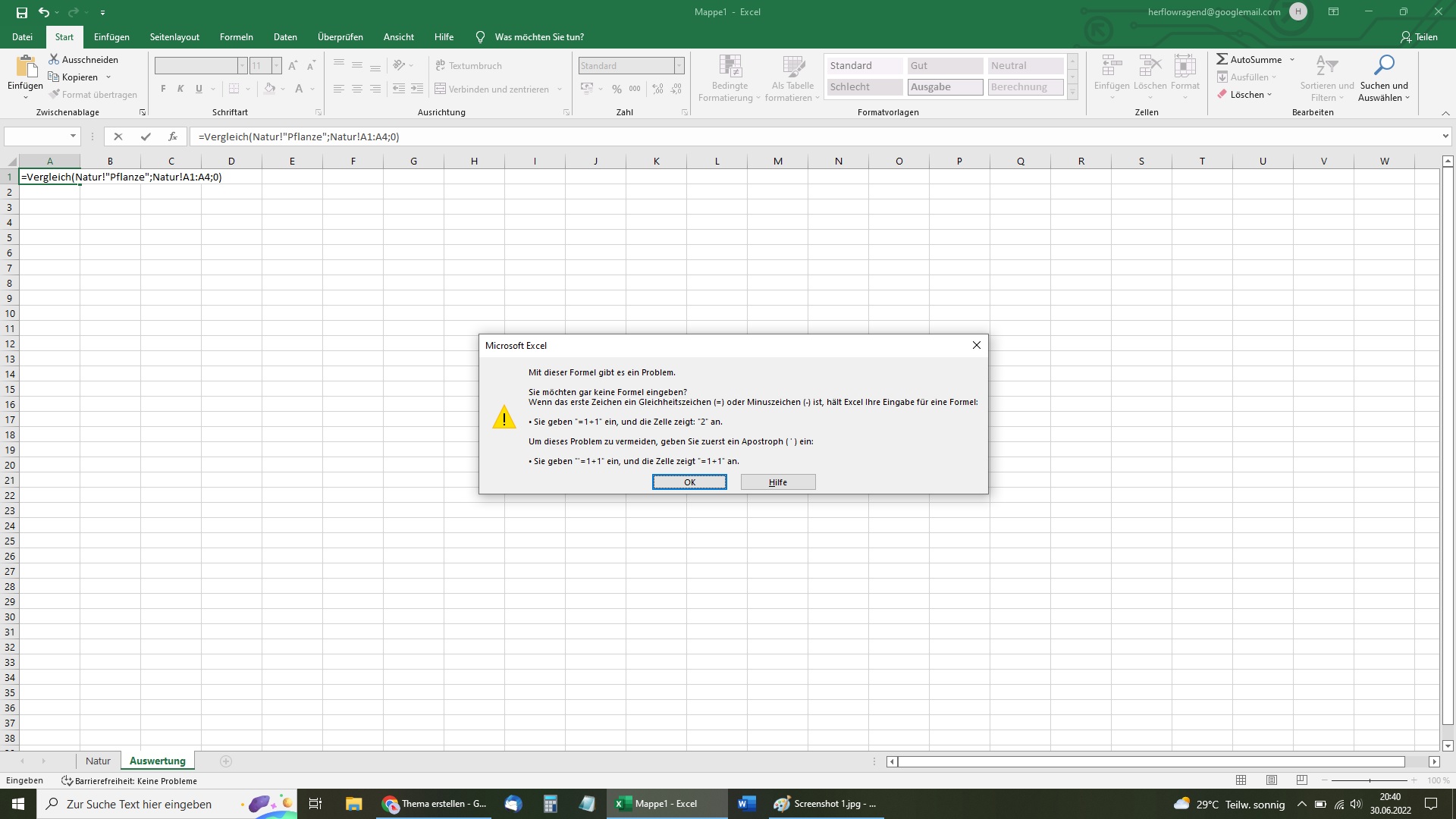This screenshot has width=1456, height=819.
Task: Click the AutoSumme sigma icon
Action: click(1222, 59)
